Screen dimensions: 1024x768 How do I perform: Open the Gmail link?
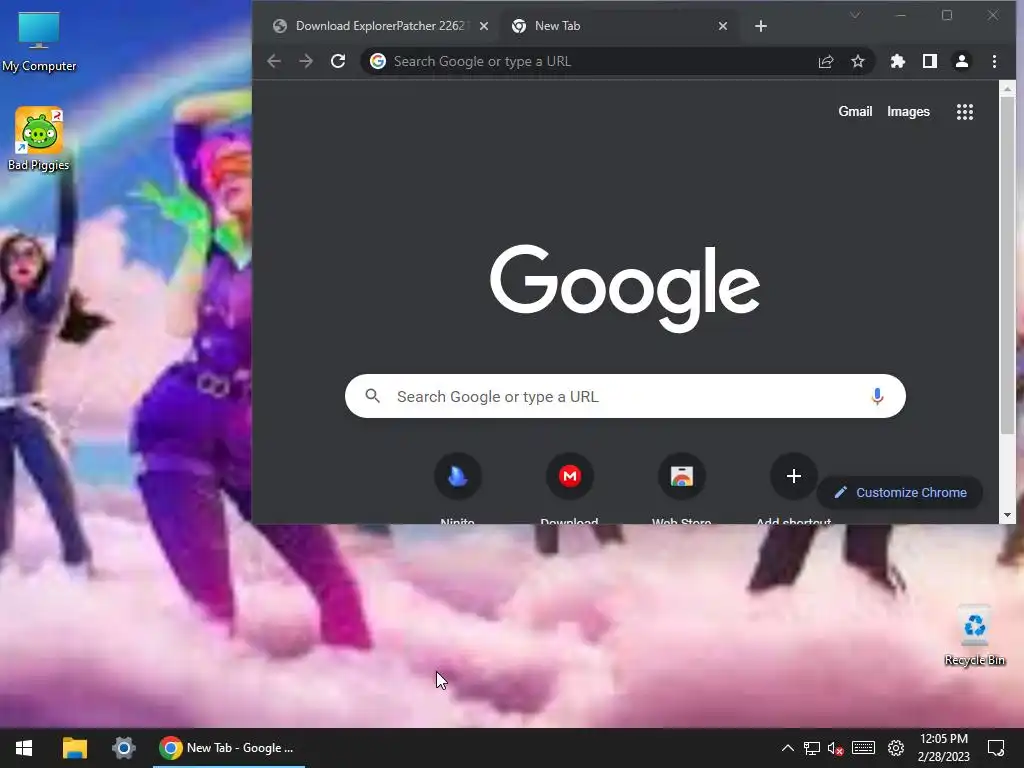tap(855, 112)
